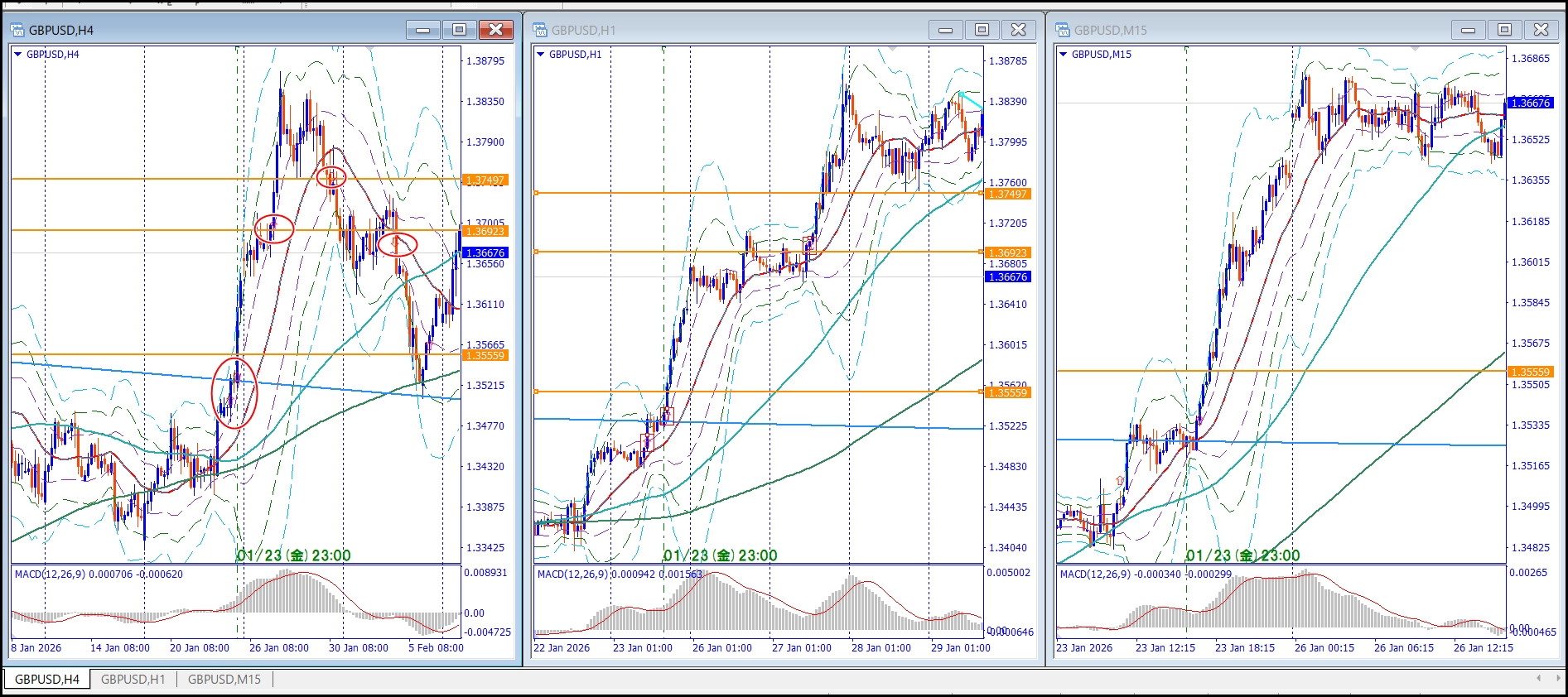Expand the GBPUSD,M15 chart label triangle

click(x=1064, y=55)
